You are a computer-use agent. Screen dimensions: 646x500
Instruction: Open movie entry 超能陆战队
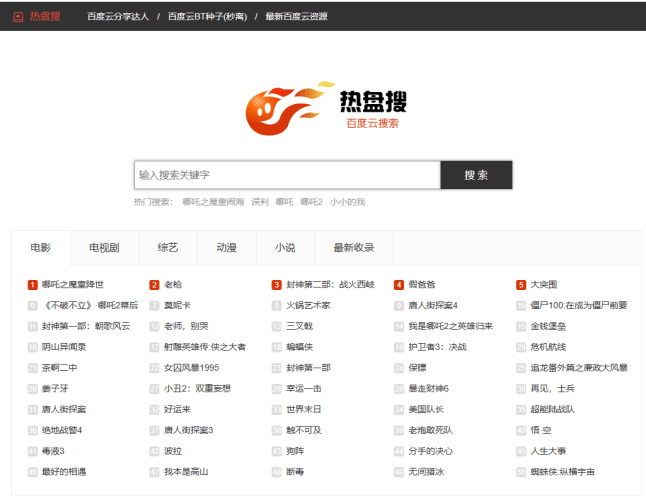552,409
